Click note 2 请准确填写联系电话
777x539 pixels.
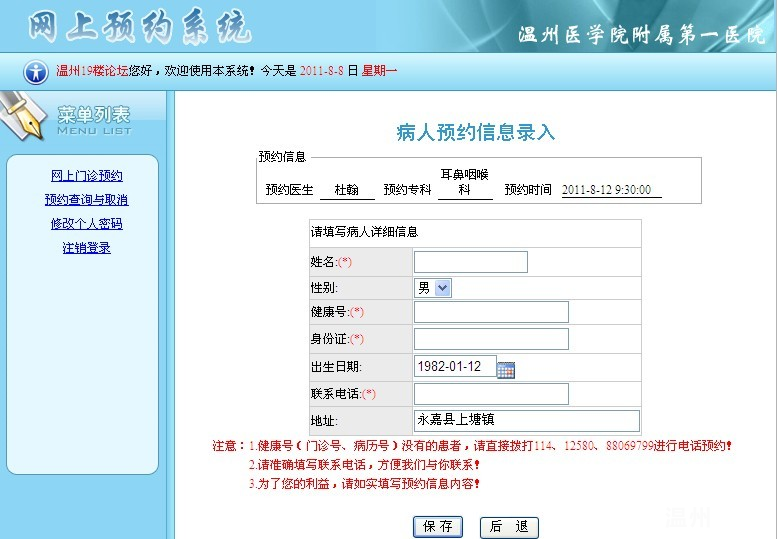[364, 465]
